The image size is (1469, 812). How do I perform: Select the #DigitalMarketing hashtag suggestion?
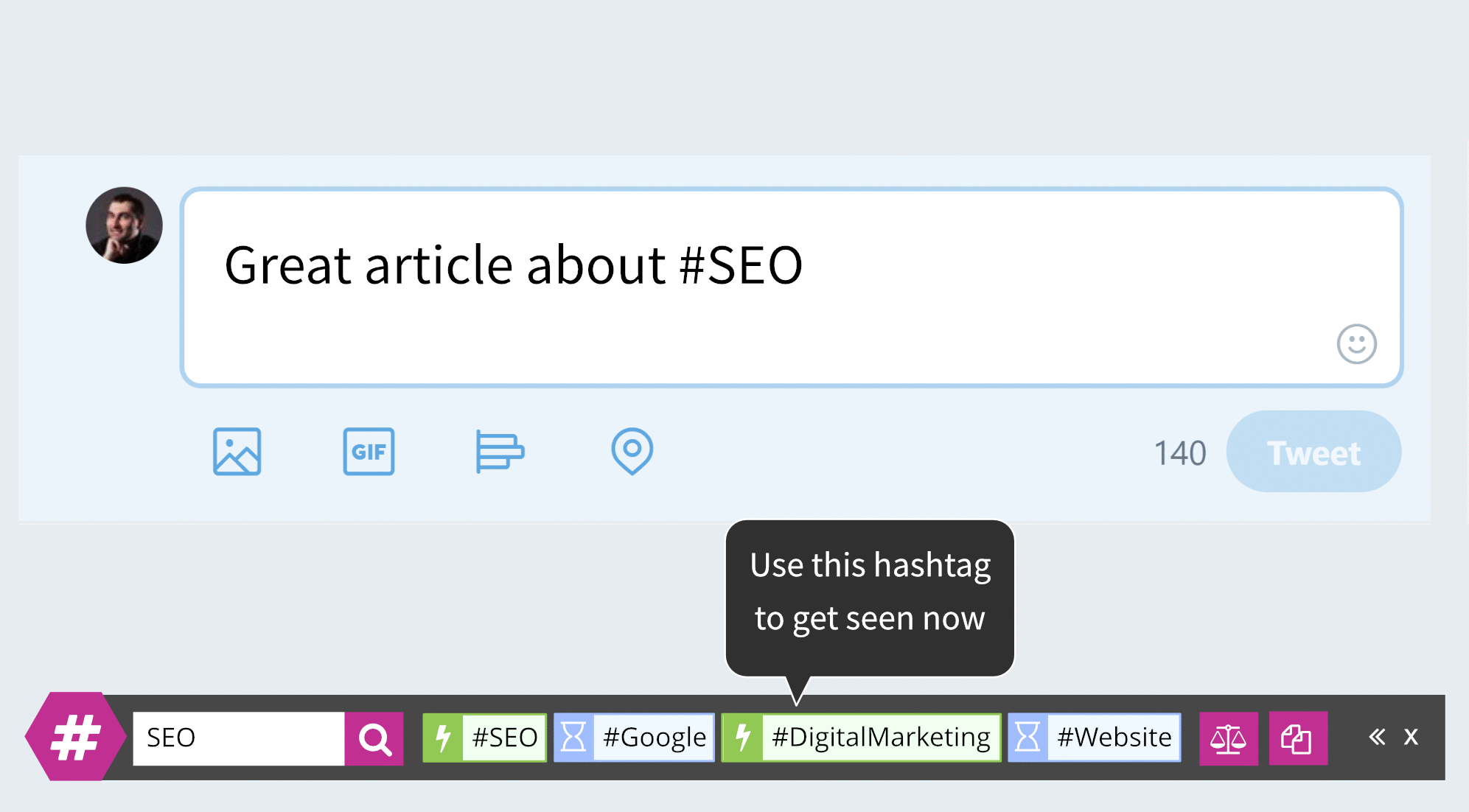(x=880, y=738)
